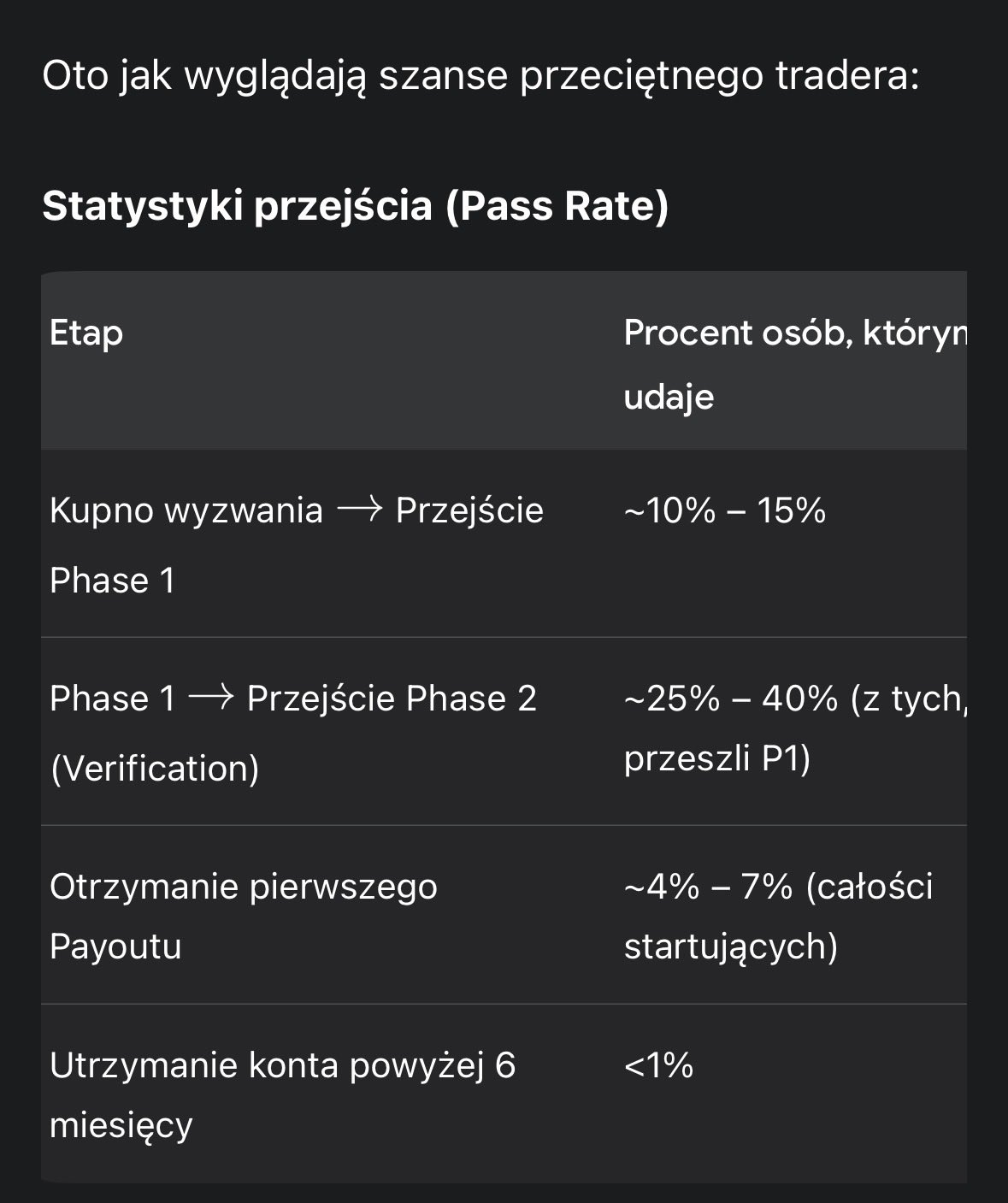Click the "<1%" value
1008x1203 pixels.
pyautogui.click(x=658, y=1065)
